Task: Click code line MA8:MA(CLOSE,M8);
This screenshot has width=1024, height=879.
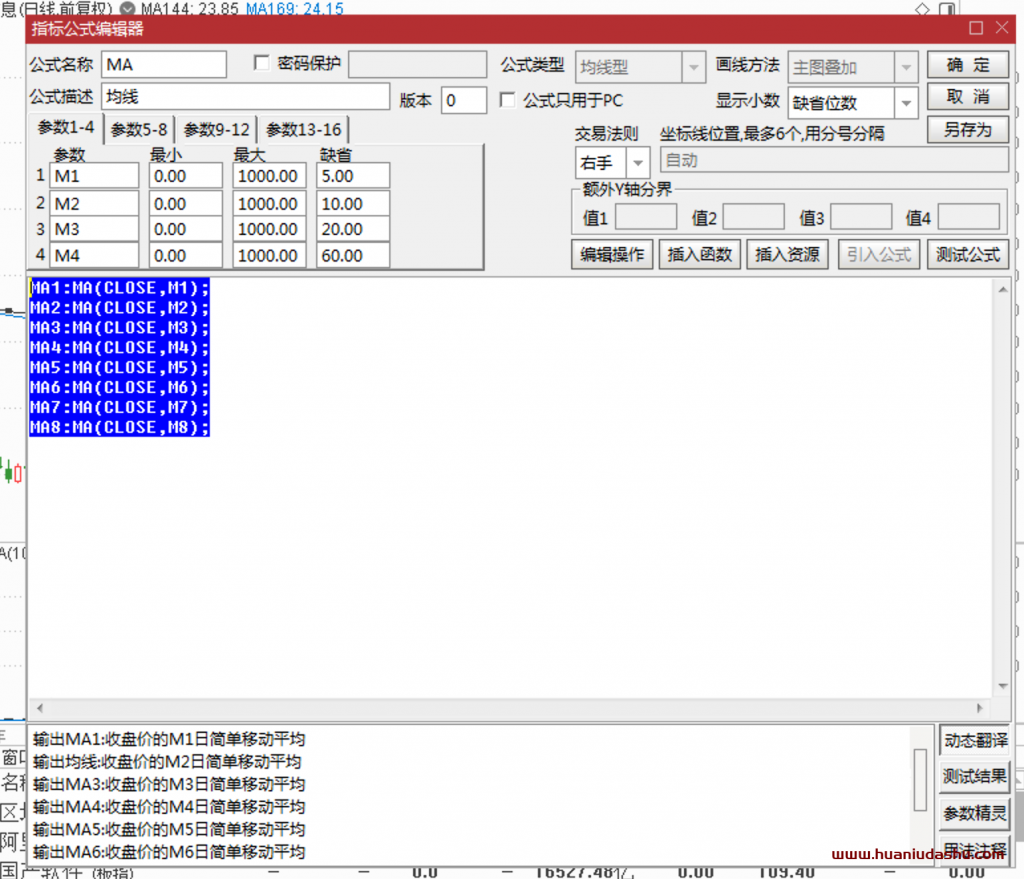Action: click(120, 427)
